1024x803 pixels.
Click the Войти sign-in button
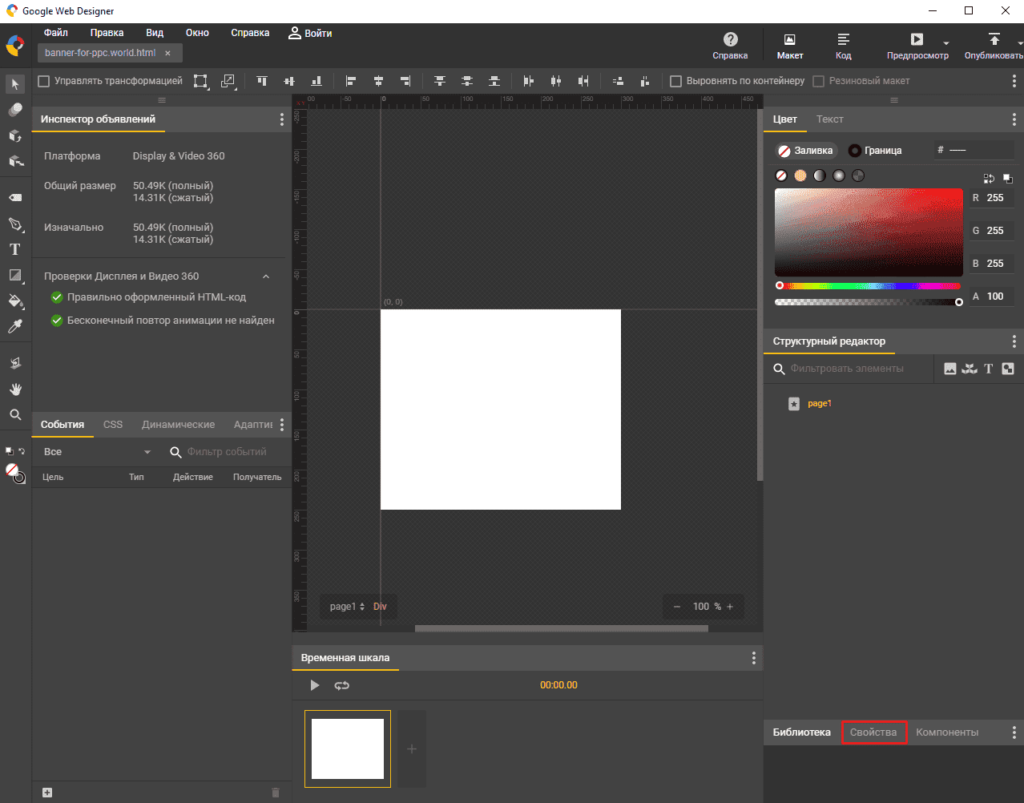click(310, 33)
